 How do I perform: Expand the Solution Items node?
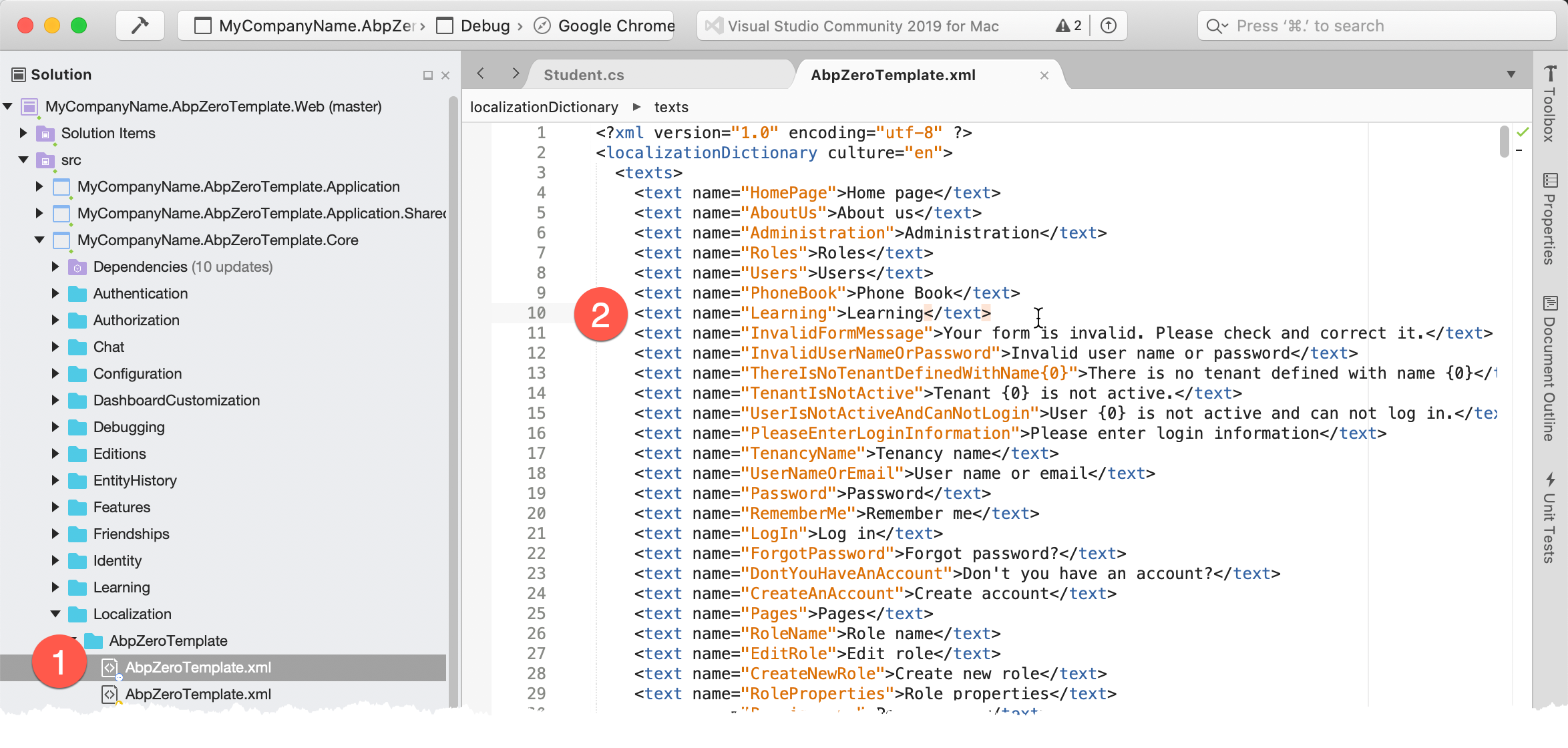(x=23, y=133)
